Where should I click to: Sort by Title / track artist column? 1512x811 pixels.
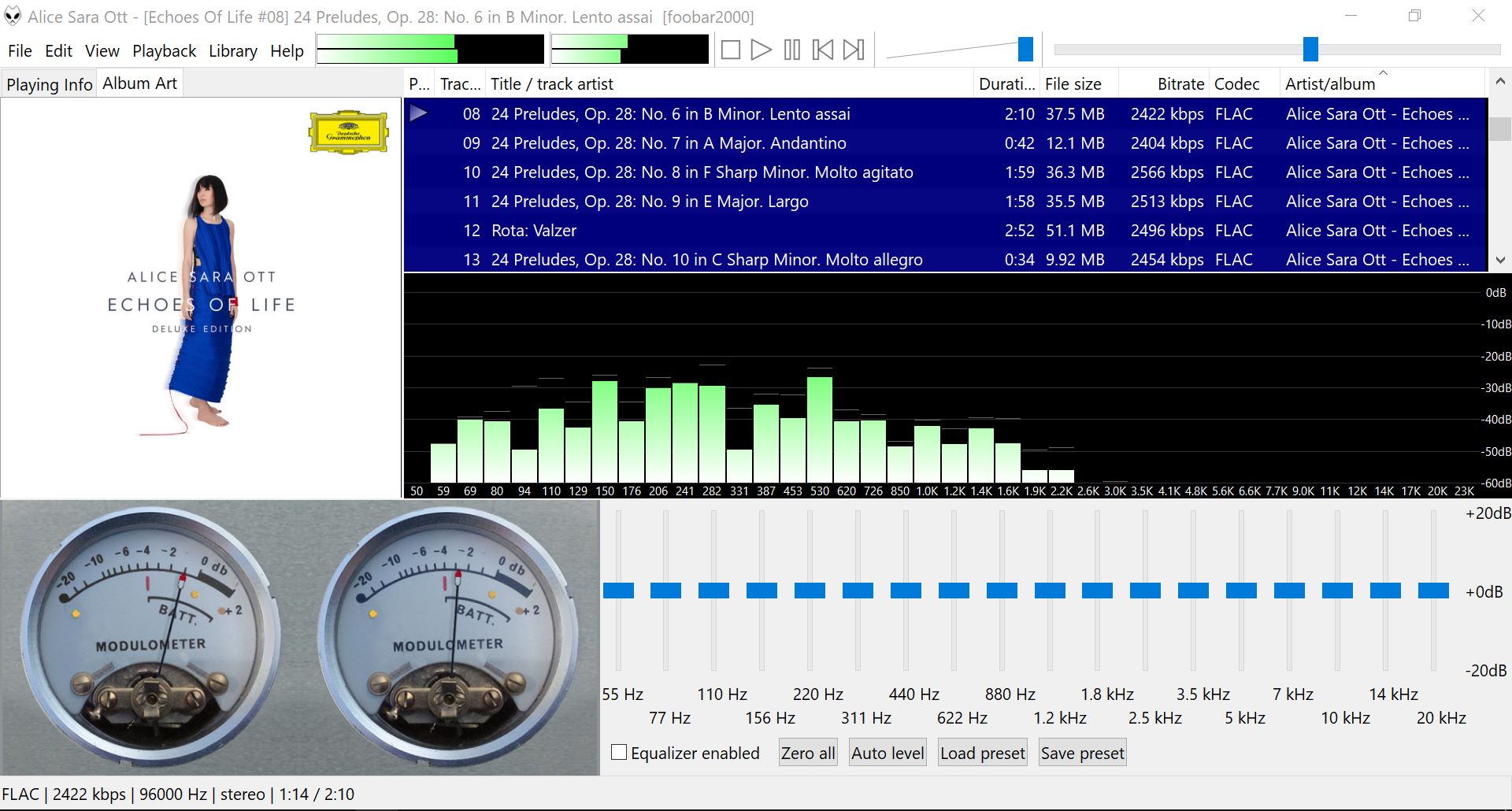[729, 83]
